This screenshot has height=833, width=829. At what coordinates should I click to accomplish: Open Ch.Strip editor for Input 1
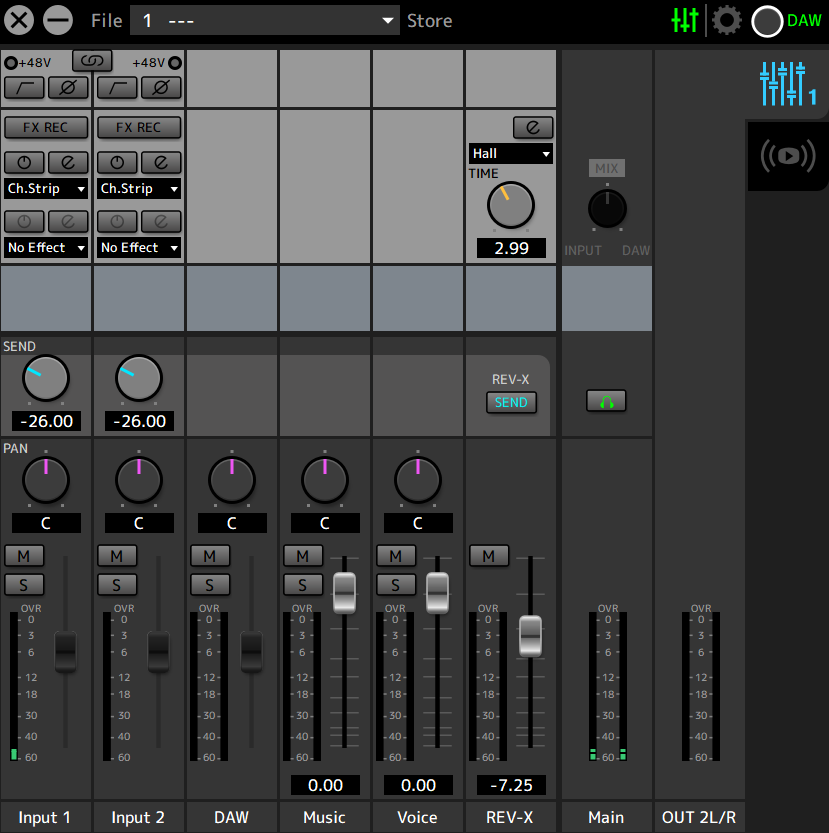[x=68, y=162]
